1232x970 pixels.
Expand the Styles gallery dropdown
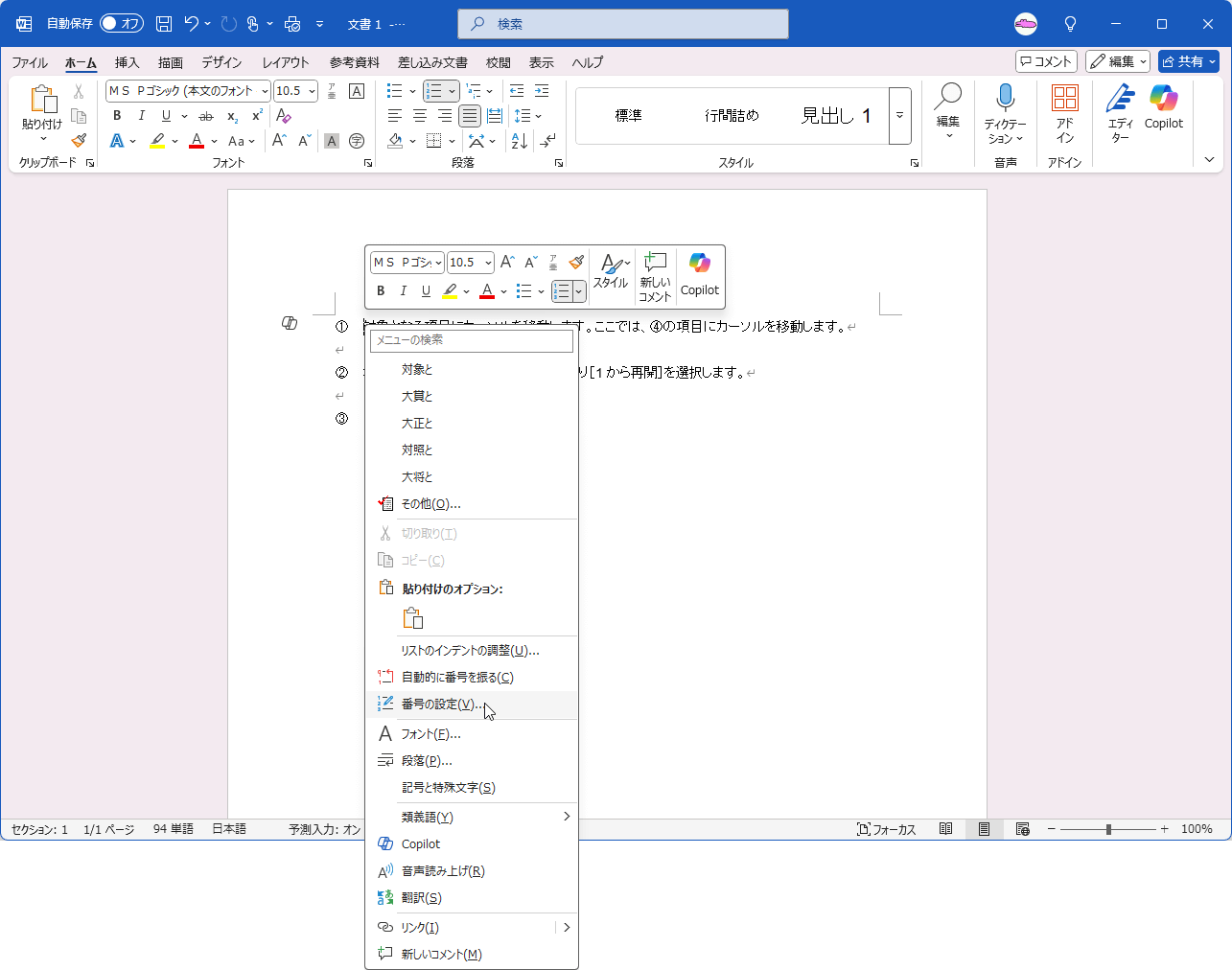click(x=899, y=116)
